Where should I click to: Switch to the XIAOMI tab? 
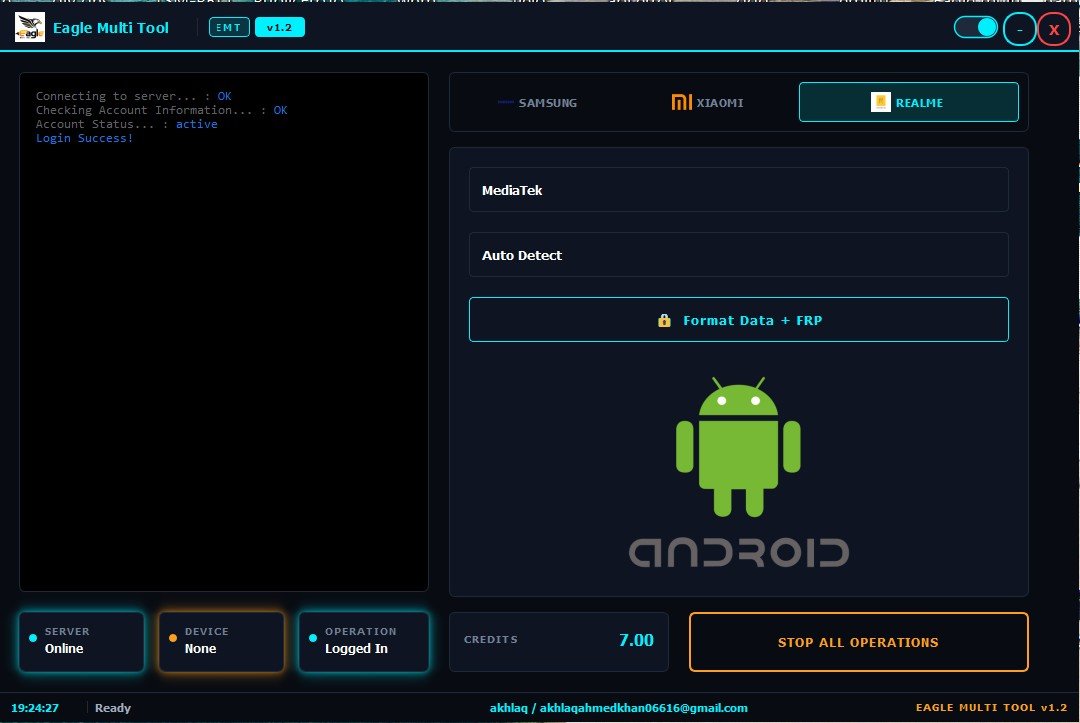707,103
